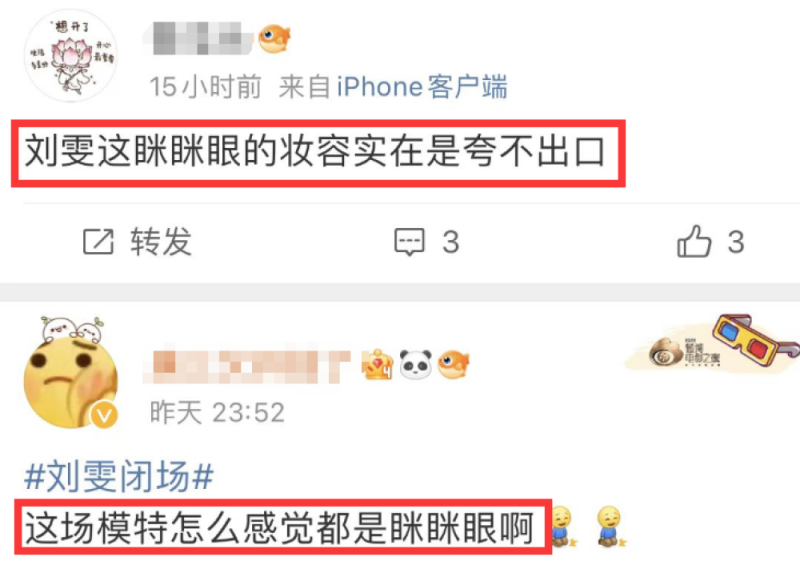This screenshot has width=800, height=569.
Task: Open the lotus flower avatar profile
Action: [71, 56]
